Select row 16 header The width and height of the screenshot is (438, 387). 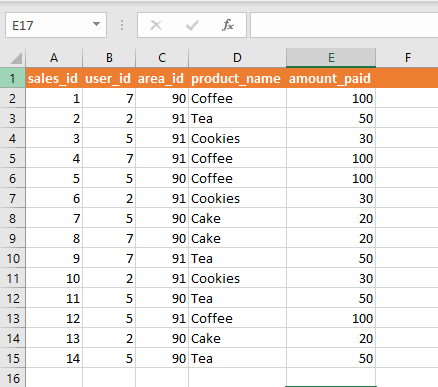coord(13,378)
